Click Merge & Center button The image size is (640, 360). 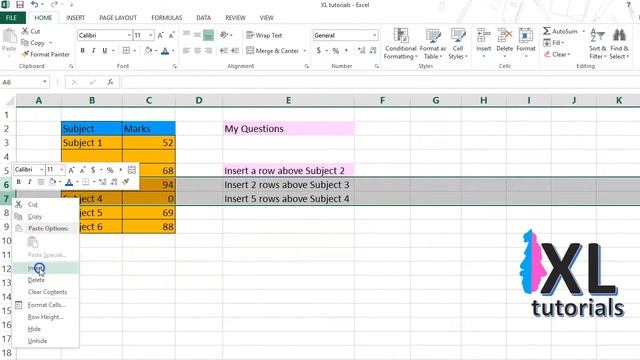(x=272, y=51)
